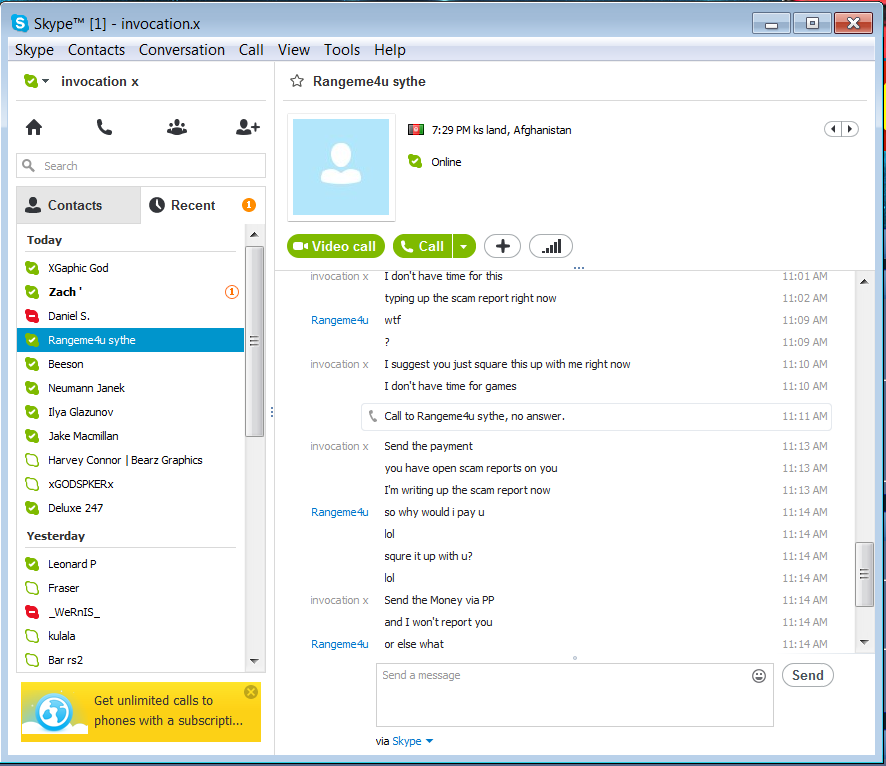Select Jake Macmillan contact
The image size is (886, 766).
131,436
